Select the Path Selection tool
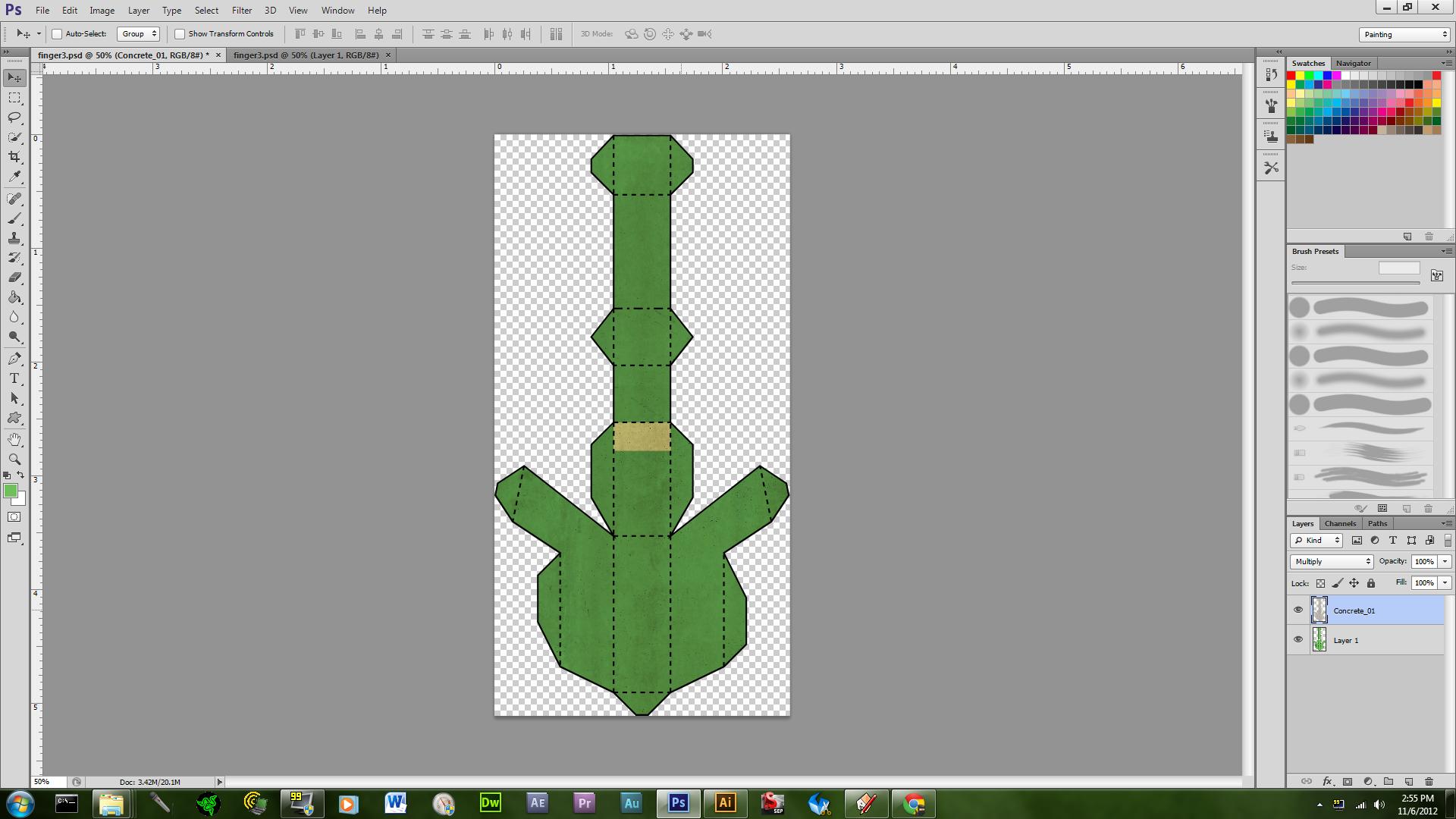This screenshot has height=819, width=1456. [x=14, y=398]
